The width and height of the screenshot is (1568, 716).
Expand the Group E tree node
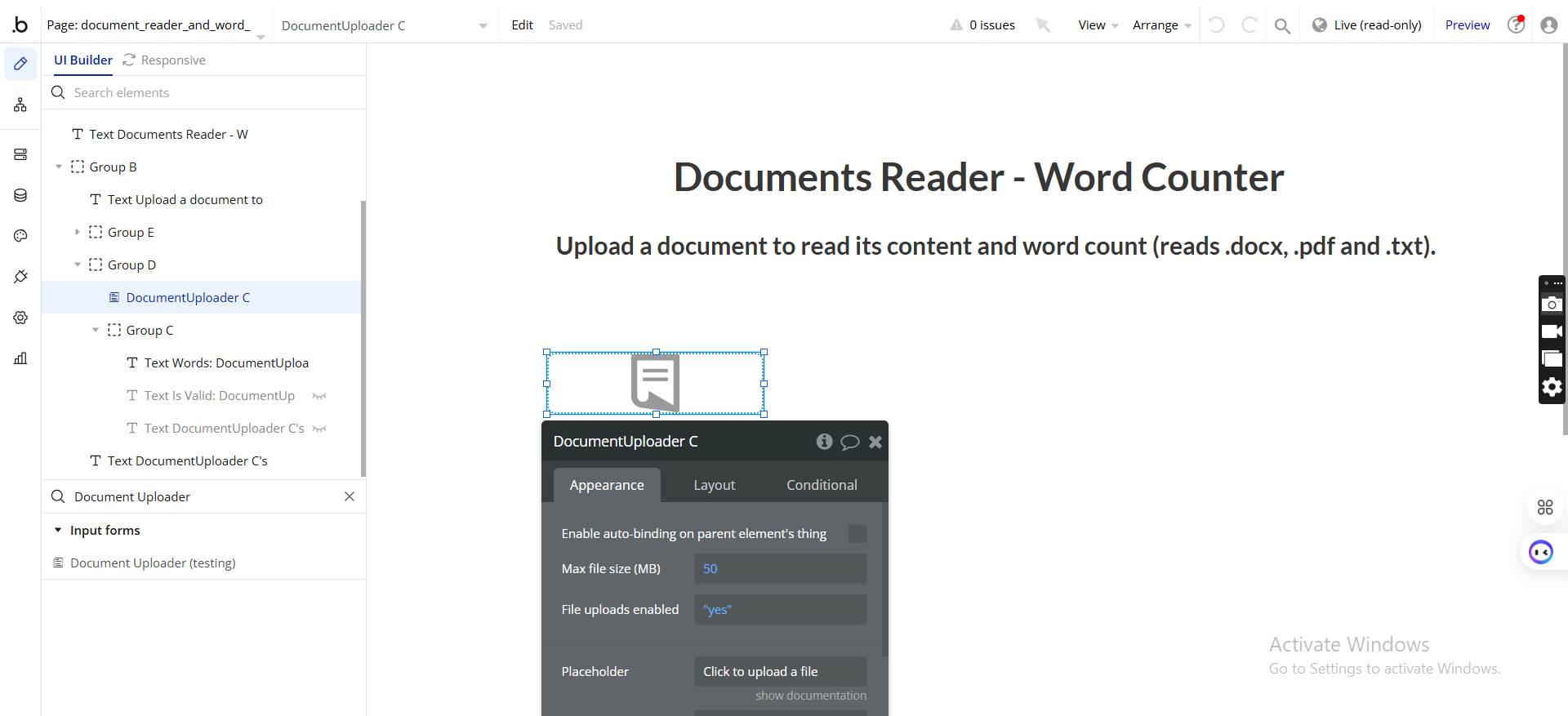point(78,233)
